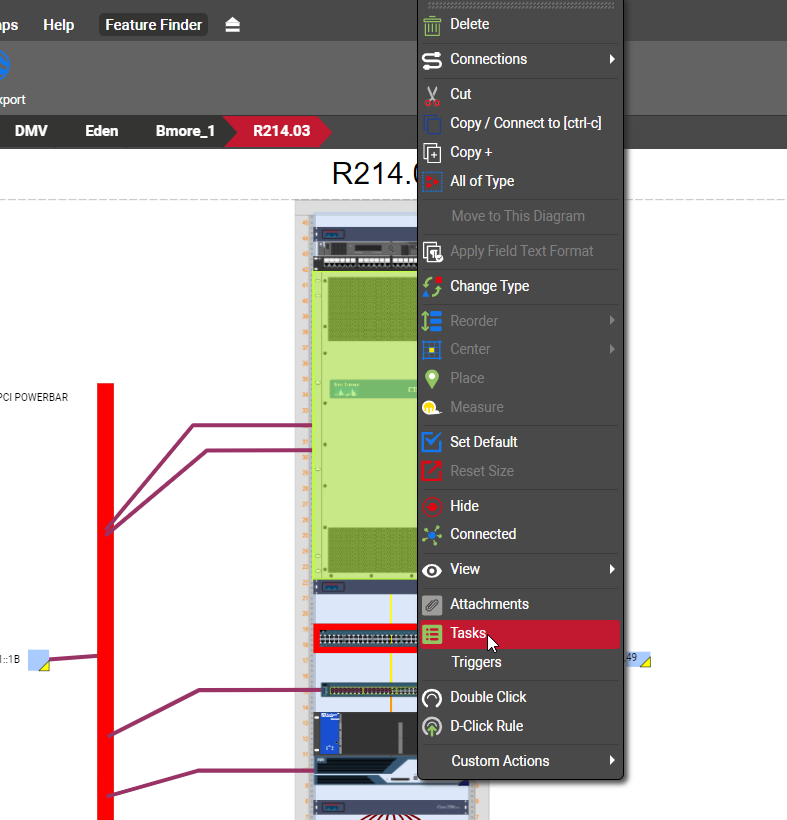Toggle Set Default checkbox option
Image resolution: width=787 pixels, height=820 pixels.
483,442
